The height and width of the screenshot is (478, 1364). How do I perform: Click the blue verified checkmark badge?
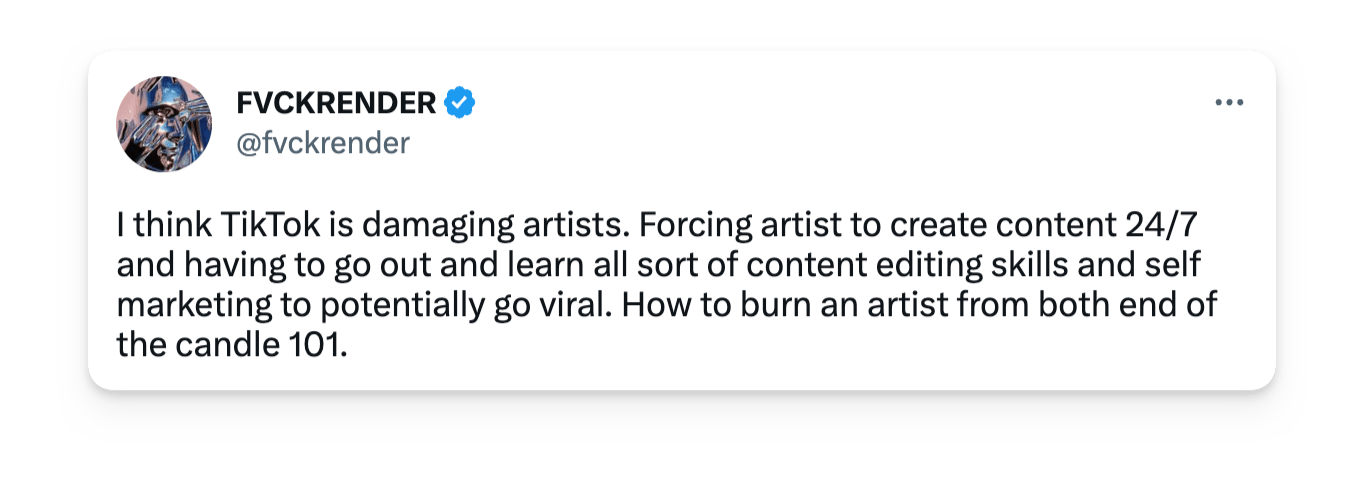[x=459, y=103]
